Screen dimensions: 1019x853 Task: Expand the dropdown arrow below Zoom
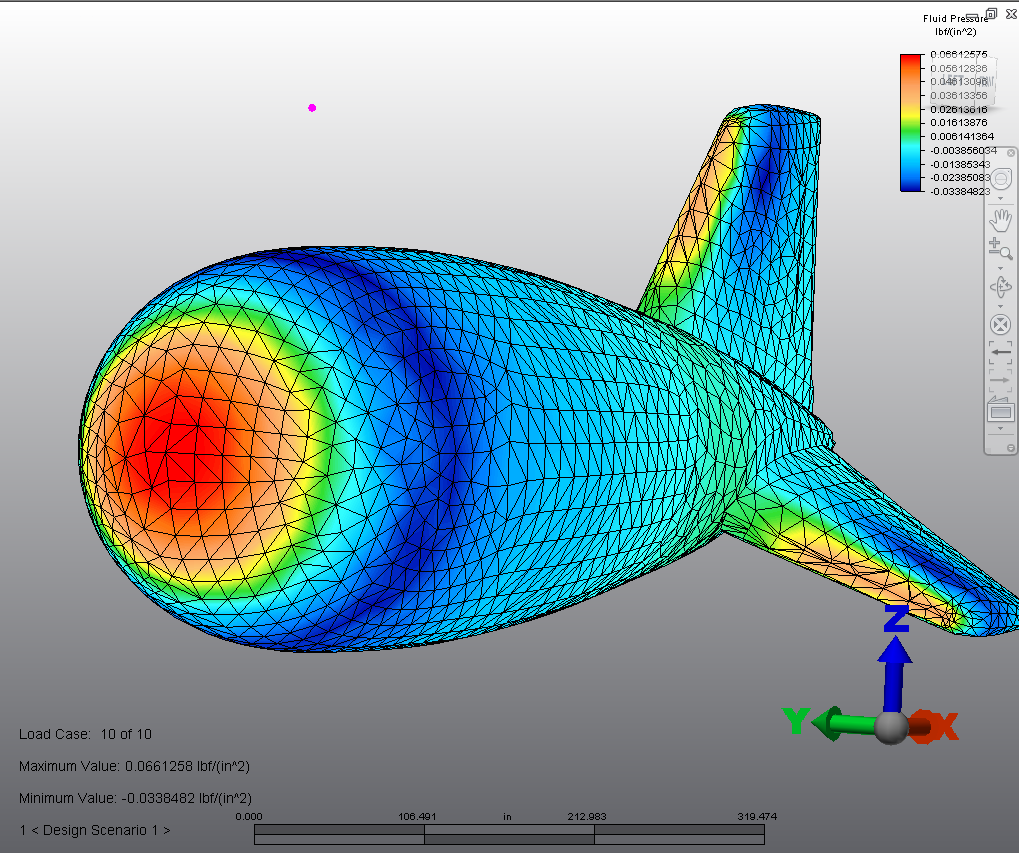tap(1000, 268)
